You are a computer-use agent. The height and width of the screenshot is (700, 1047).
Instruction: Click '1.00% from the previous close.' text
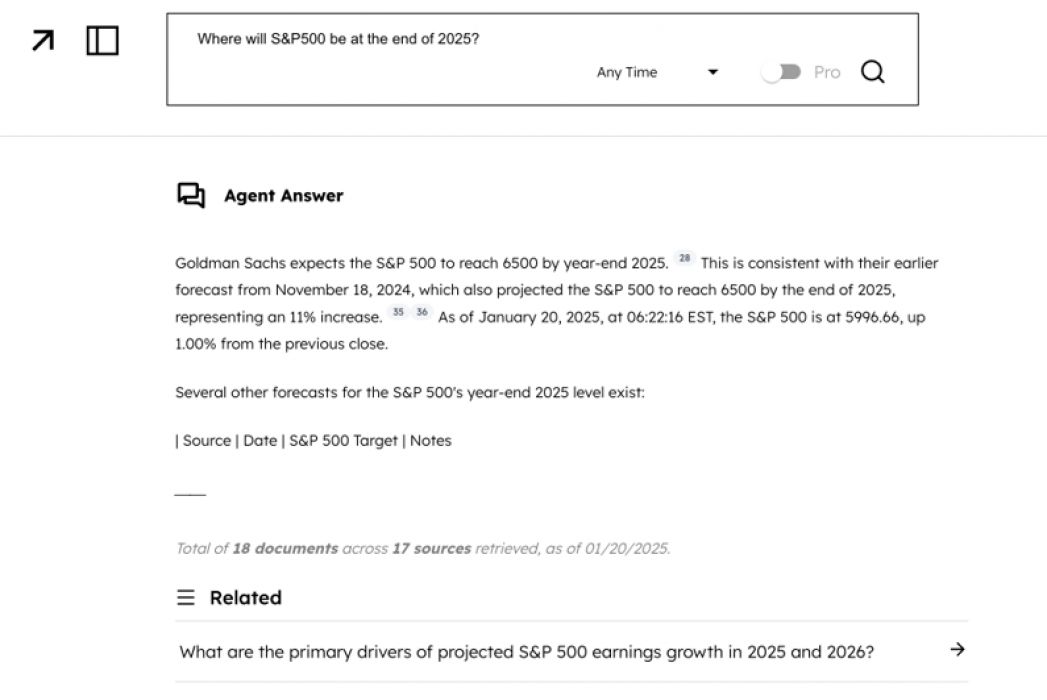coord(281,344)
